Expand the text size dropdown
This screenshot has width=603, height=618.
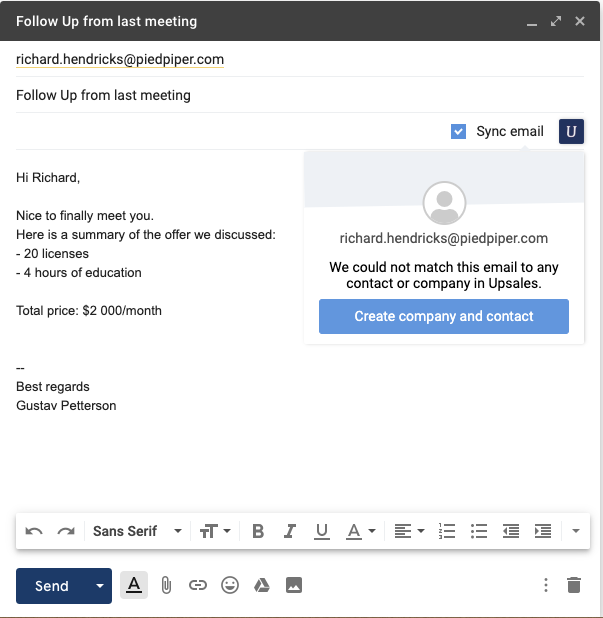point(215,531)
